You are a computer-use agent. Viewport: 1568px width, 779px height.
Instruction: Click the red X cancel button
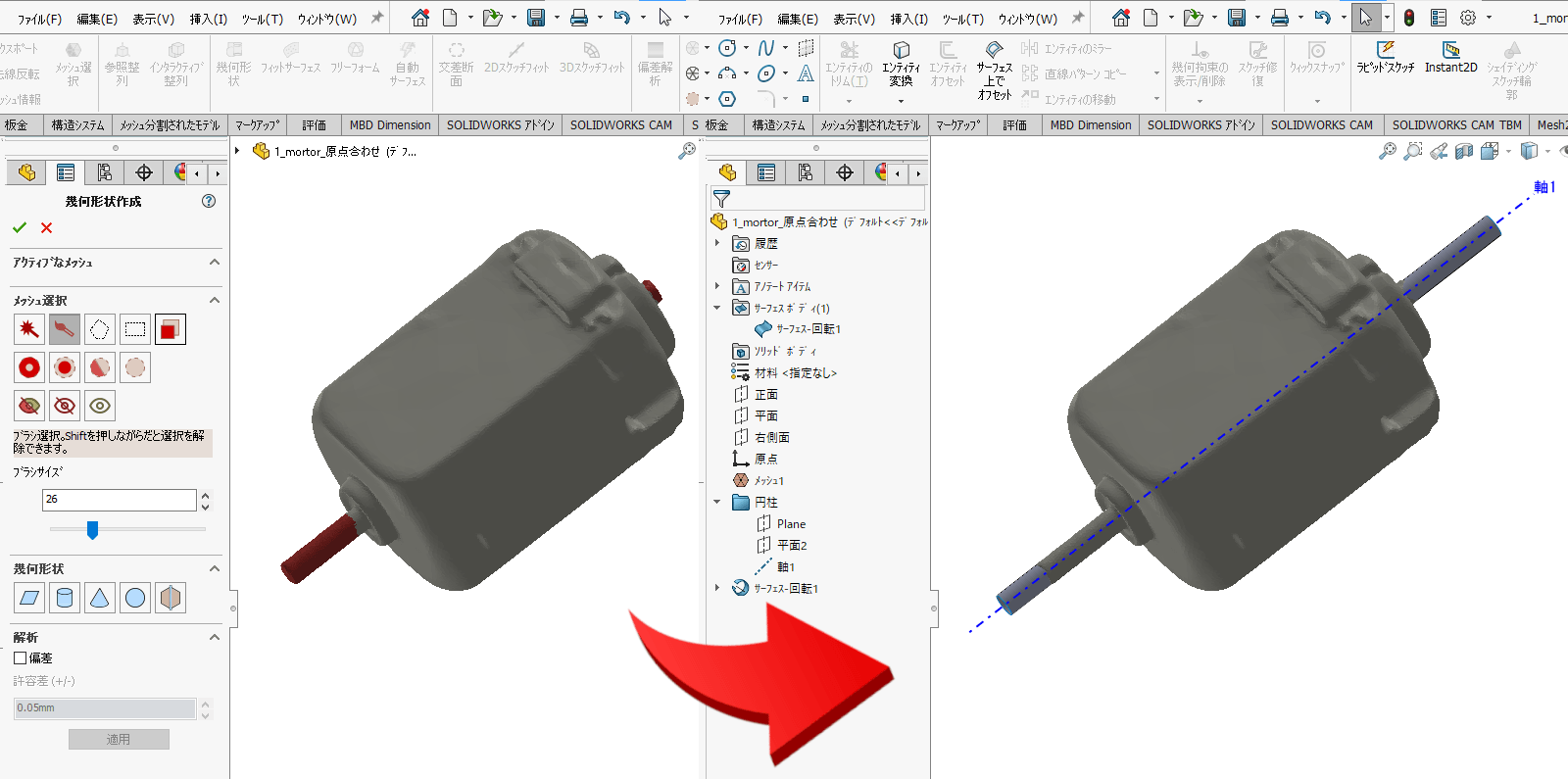pyautogui.click(x=46, y=227)
